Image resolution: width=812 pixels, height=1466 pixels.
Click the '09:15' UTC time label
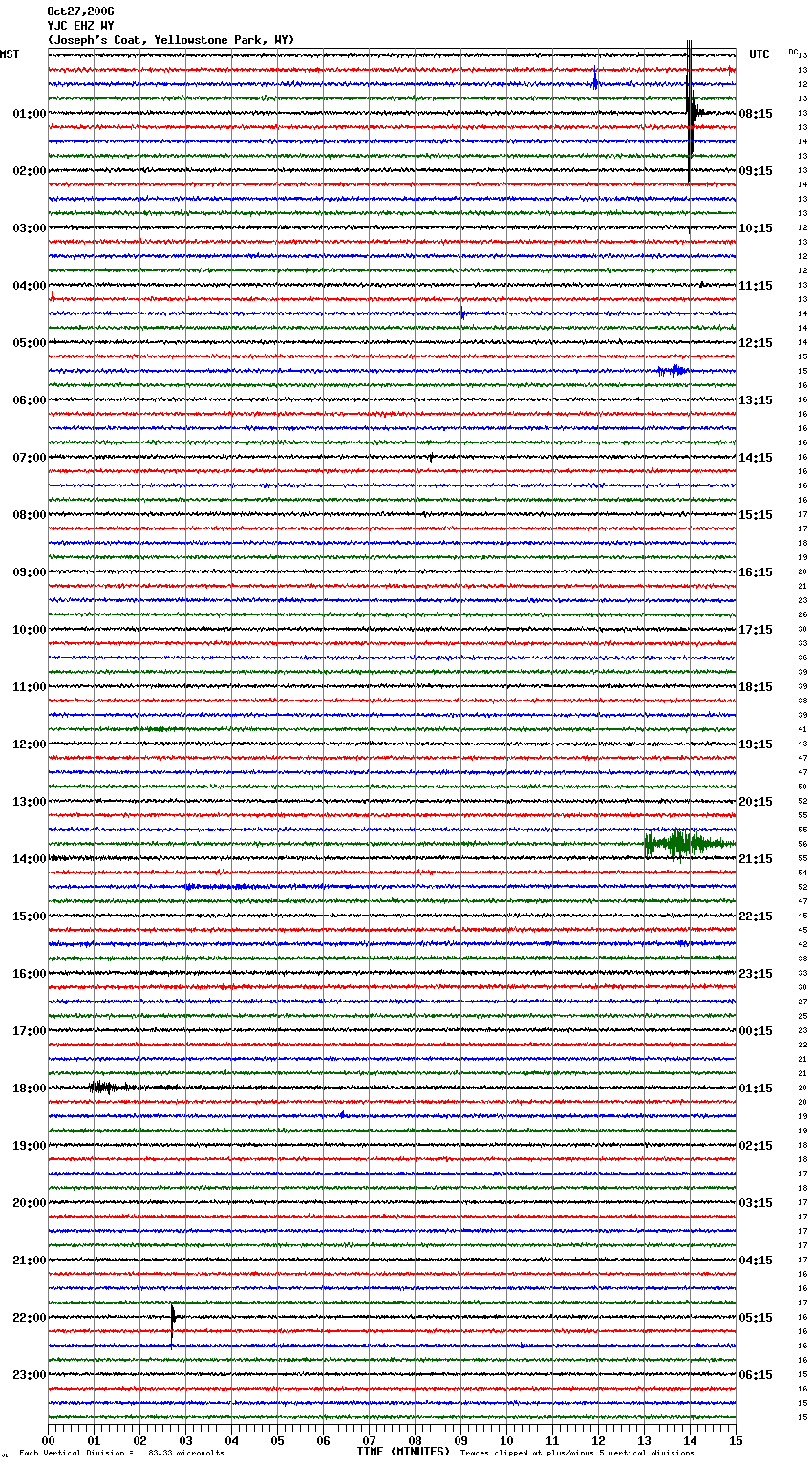756,171
